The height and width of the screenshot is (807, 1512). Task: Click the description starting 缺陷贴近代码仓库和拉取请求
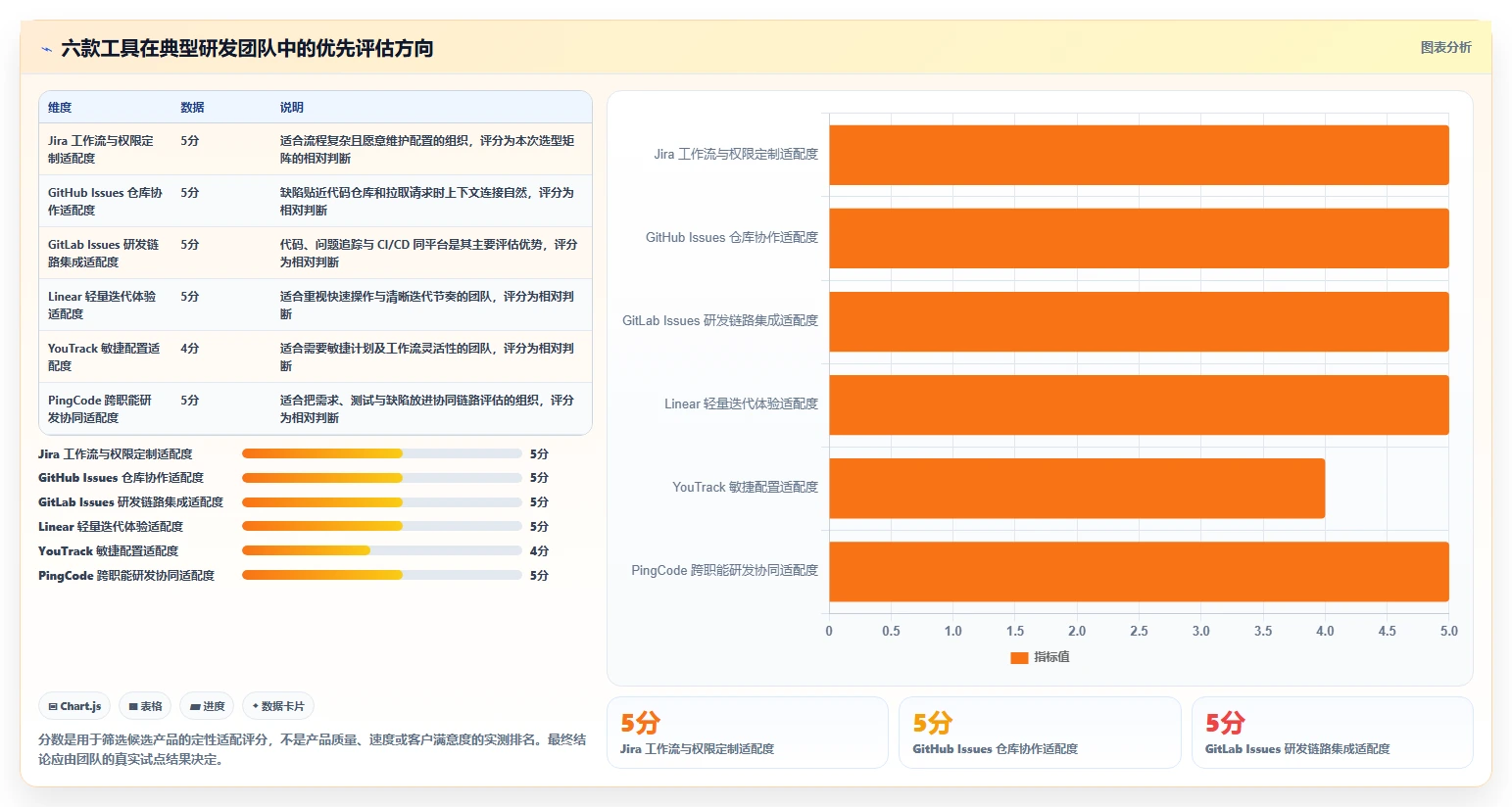click(427, 201)
